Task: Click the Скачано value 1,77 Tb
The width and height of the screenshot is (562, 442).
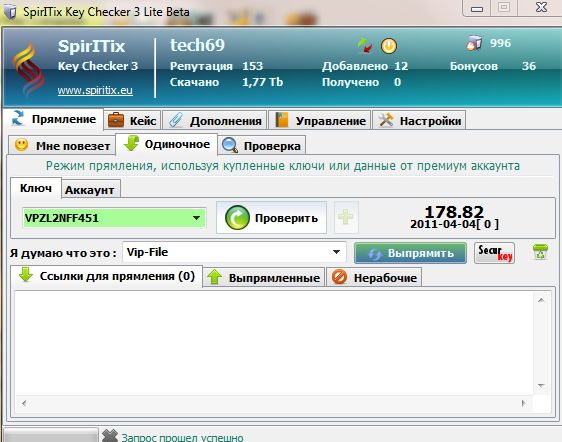Action: click(x=262, y=82)
